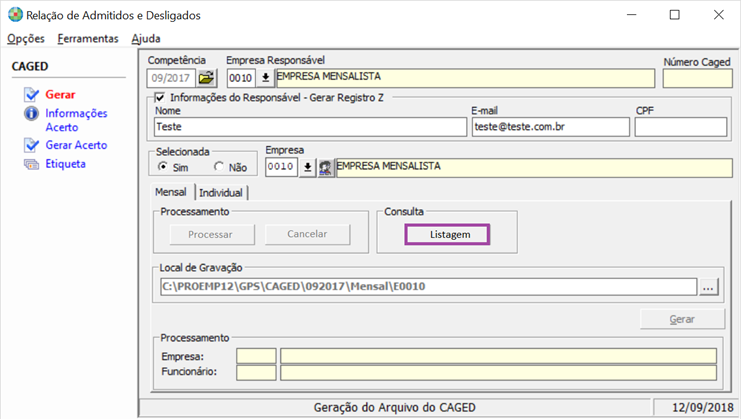Click the Gerar button below Local de Gravação
Viewport: 741px width, 419px height.
pyautogui.click(x=682, y=319)
